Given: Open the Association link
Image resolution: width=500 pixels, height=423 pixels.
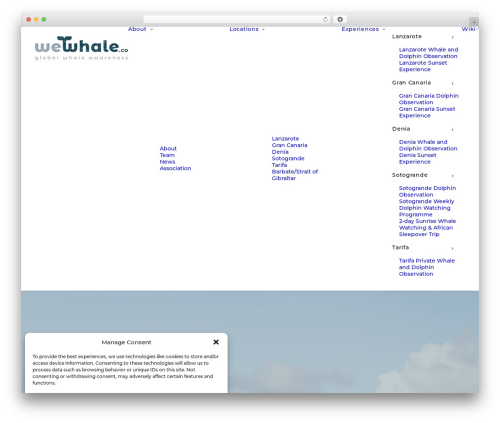Looking at the screenshot, I should pyautogui.click(x=175, y=168).
